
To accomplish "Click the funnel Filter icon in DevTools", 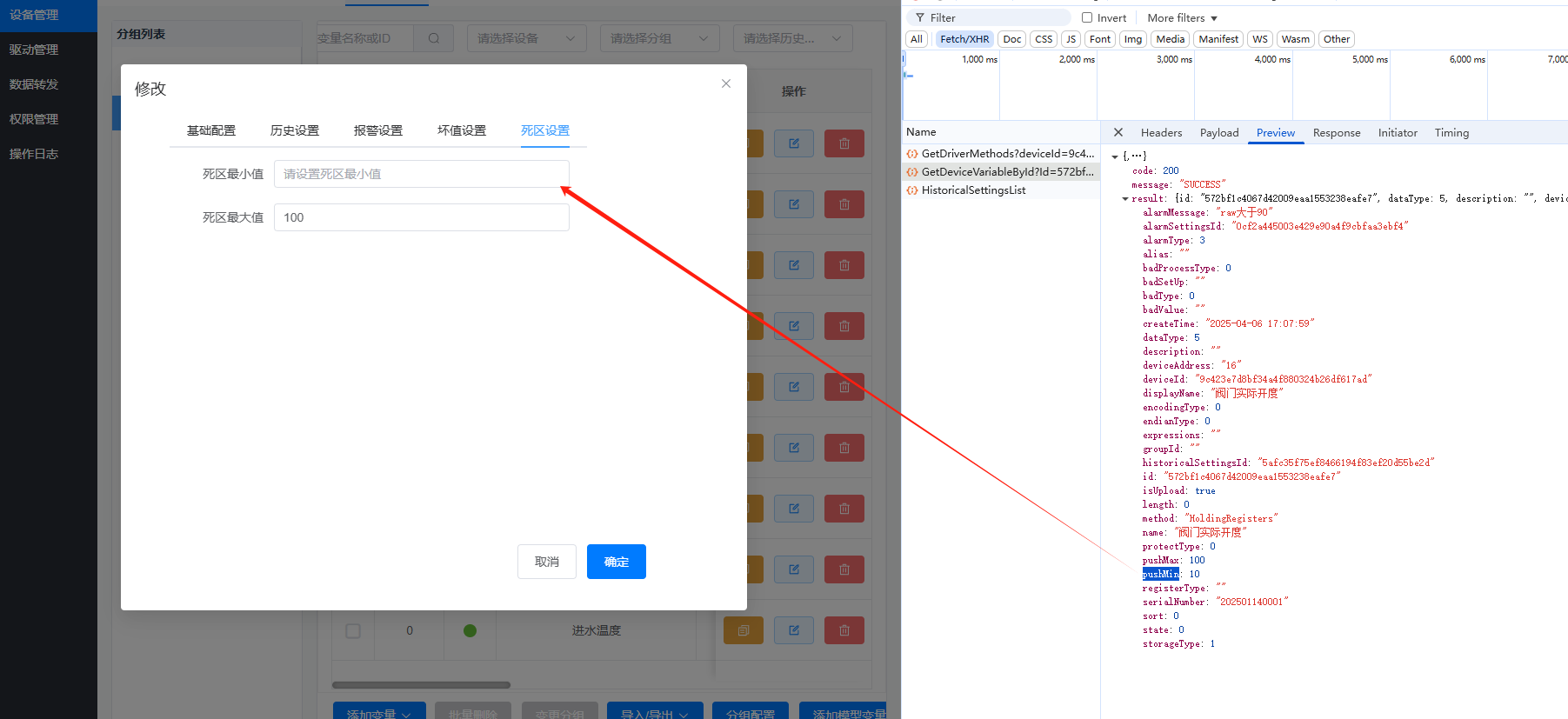I will (x=920, y=17).
